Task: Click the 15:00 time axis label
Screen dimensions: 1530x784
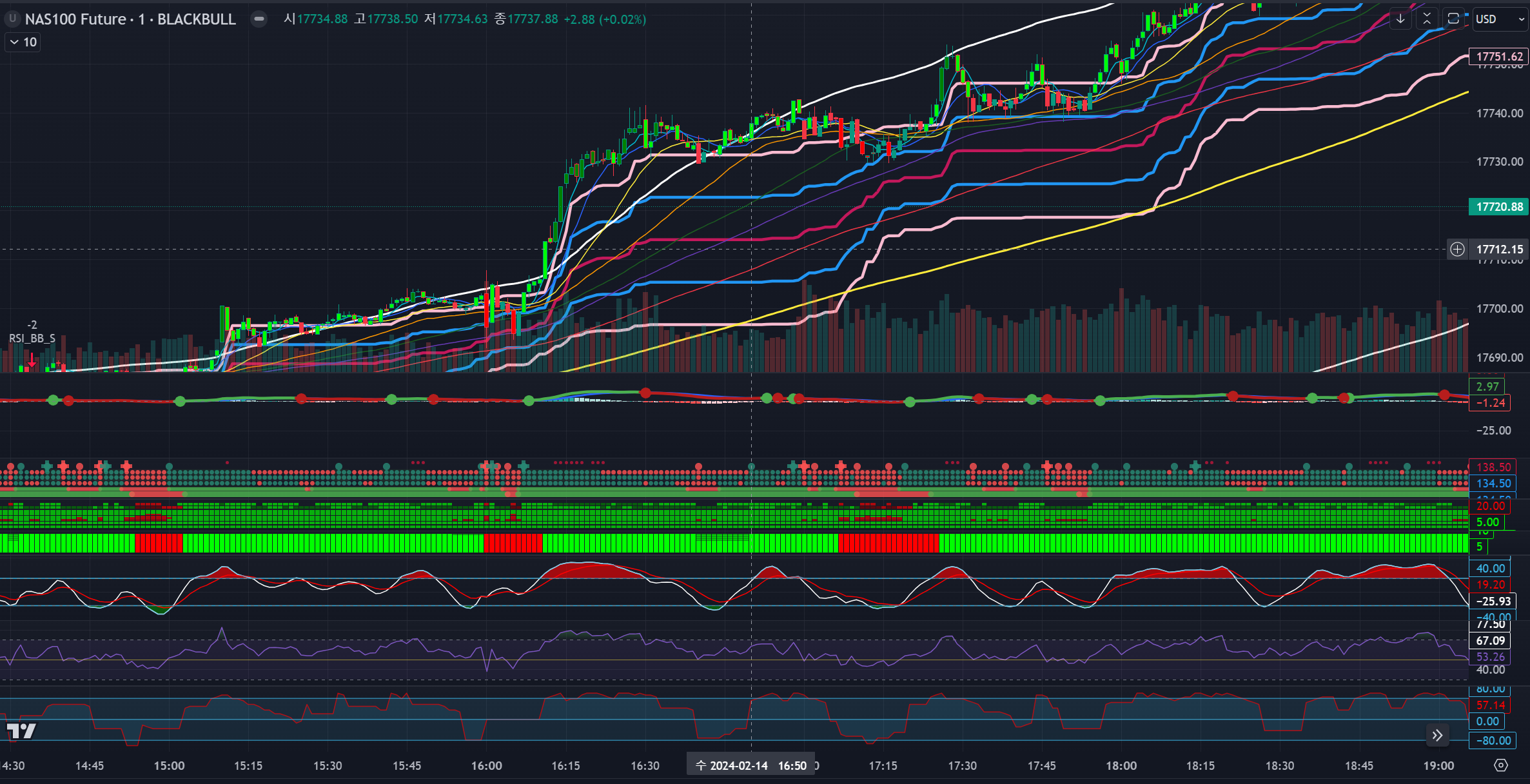Action: point(169,765)
